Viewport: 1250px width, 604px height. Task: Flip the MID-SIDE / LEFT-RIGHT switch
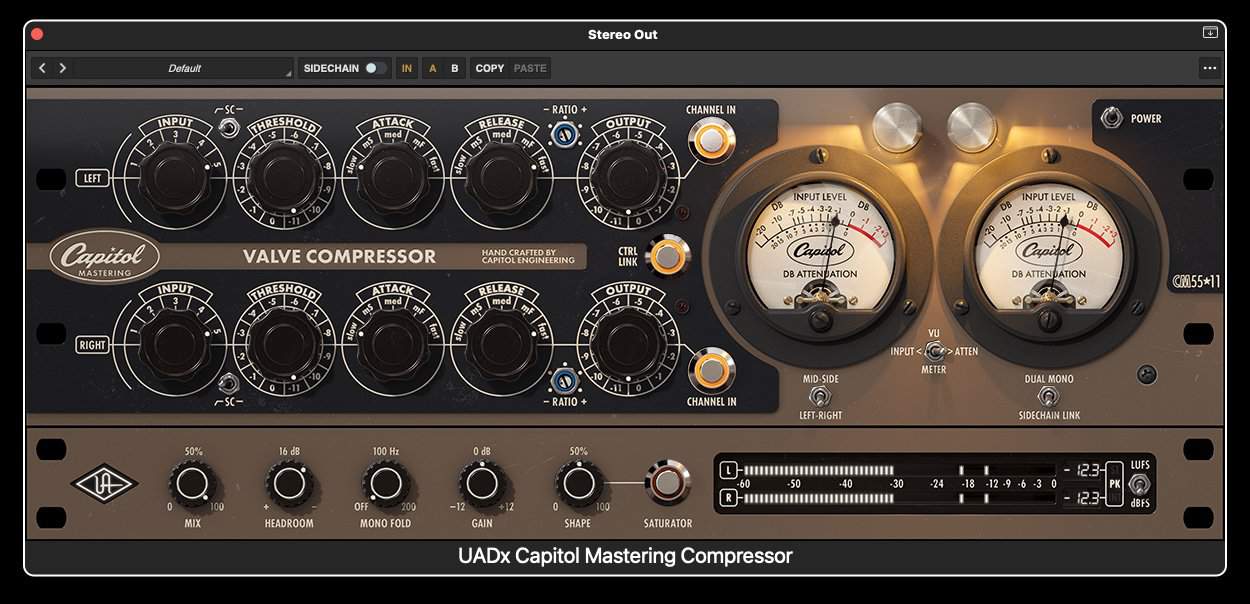(819, 397)
